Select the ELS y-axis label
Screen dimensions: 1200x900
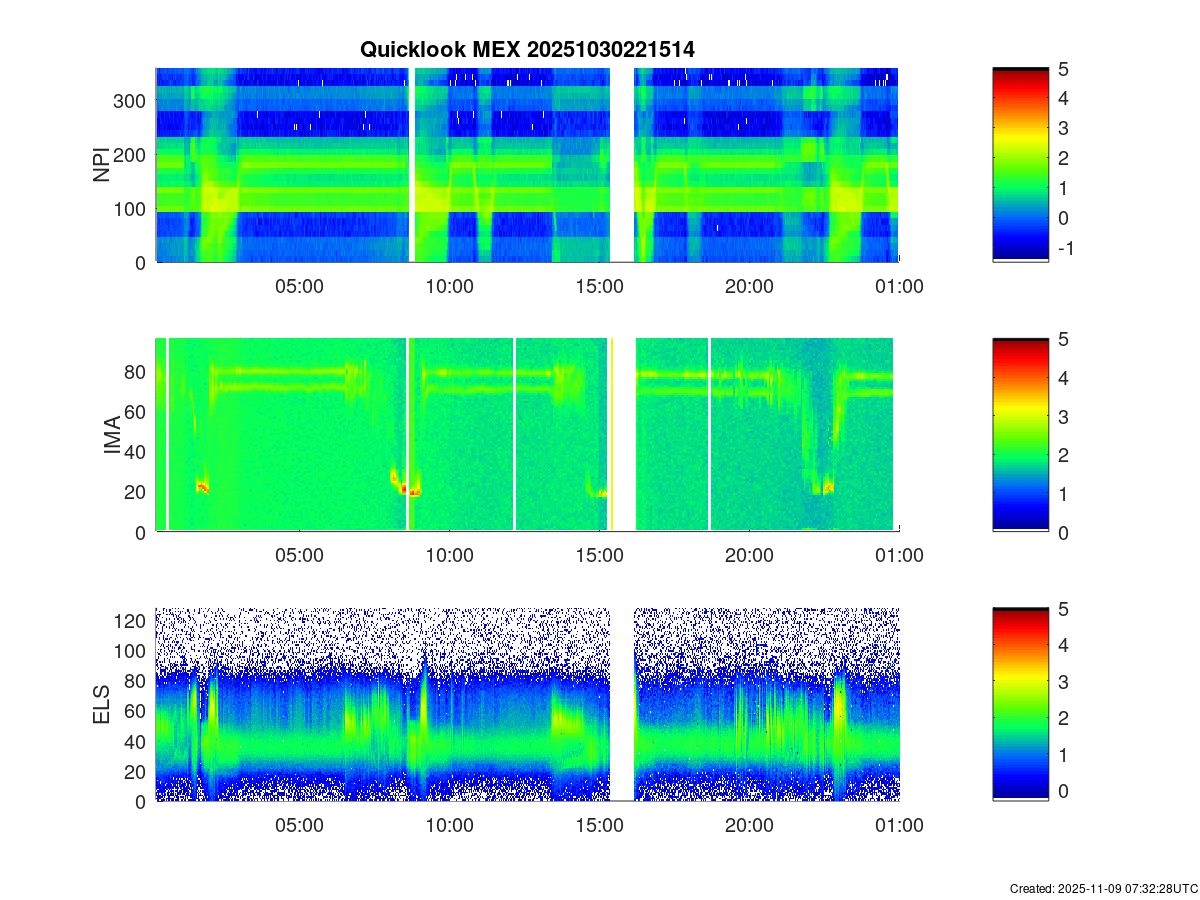tap(102, 705)
